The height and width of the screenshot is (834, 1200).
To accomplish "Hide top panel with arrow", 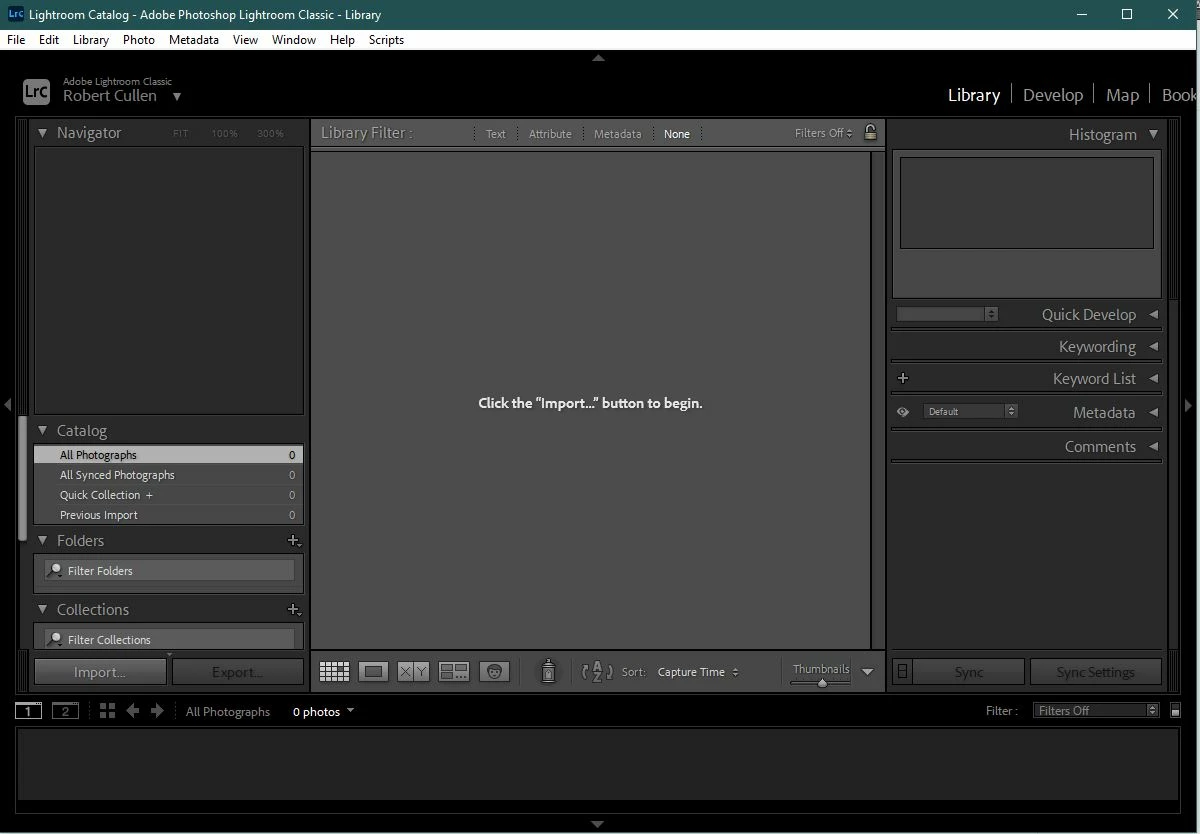I will 598,58.
